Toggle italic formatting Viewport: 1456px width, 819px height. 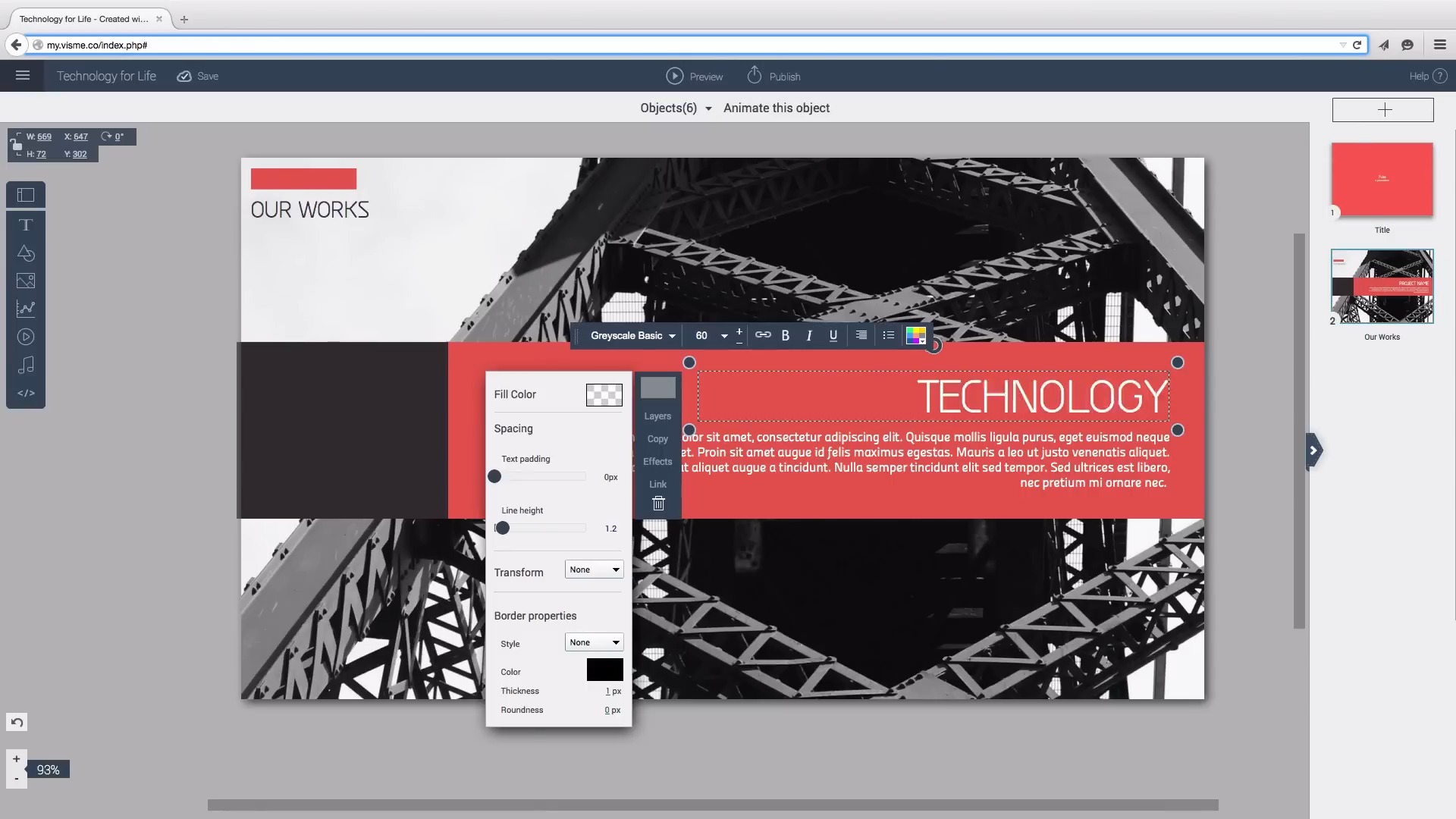(x=809, y=335)
